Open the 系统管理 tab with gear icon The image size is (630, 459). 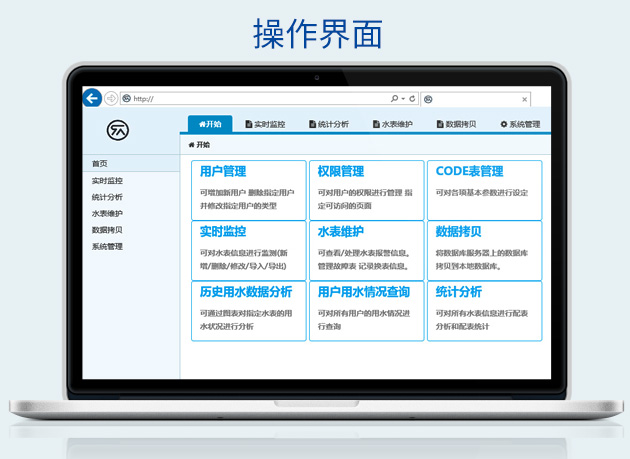point(520,125)
